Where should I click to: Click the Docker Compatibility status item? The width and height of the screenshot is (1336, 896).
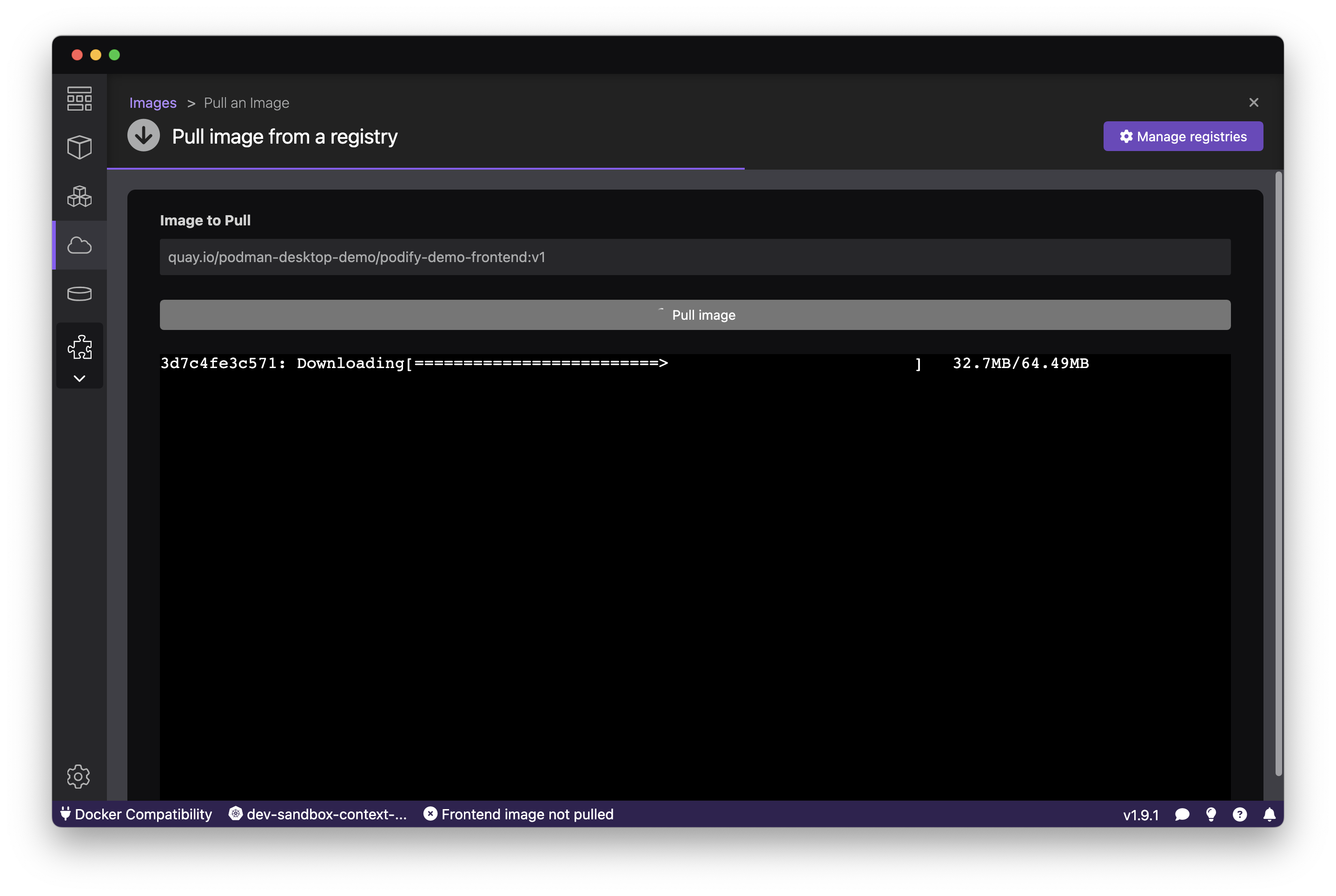coord(136,814)
